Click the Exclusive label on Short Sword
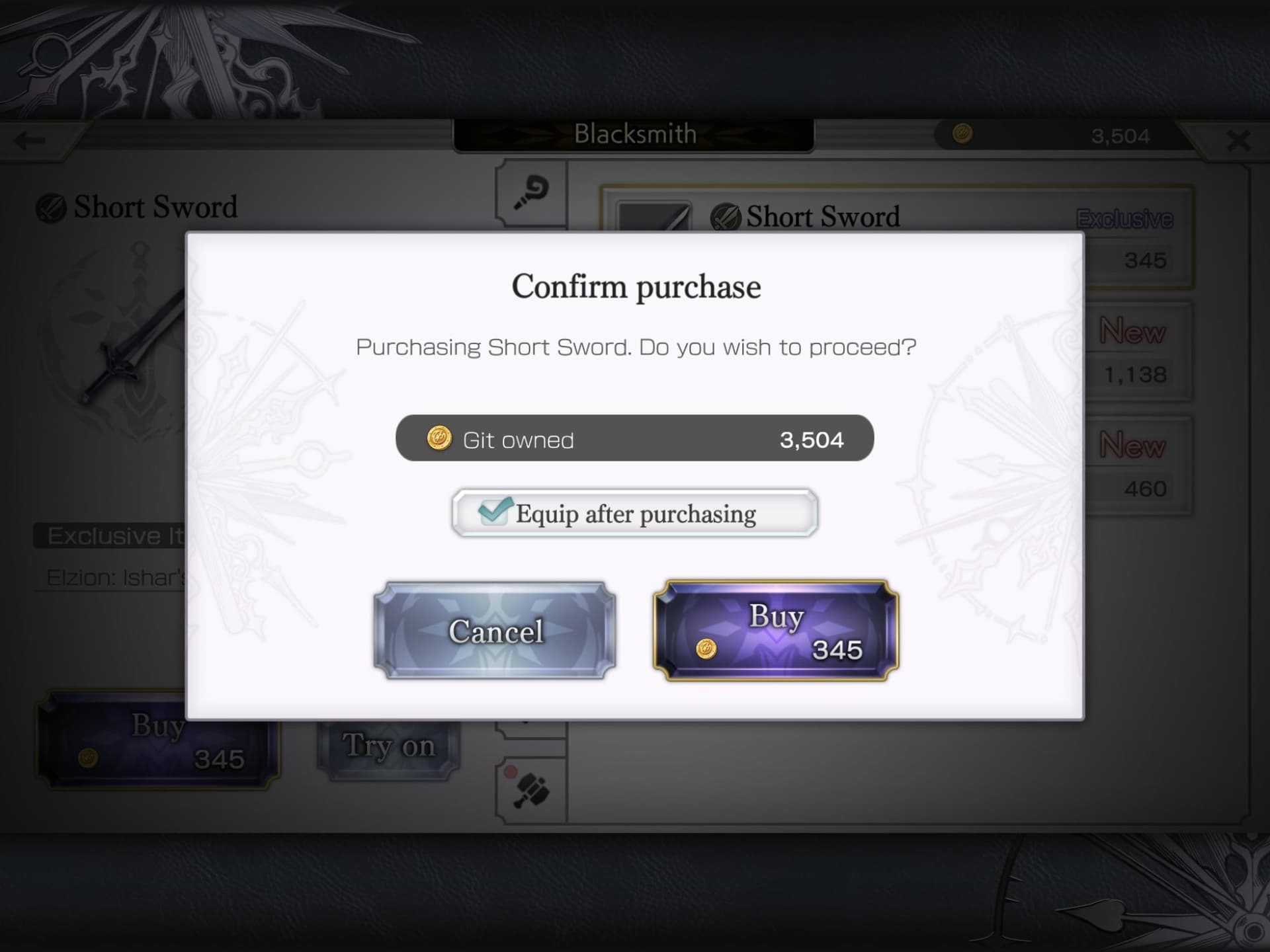The height and width of the screenshot is (952, 1270). click(1124, 218)
